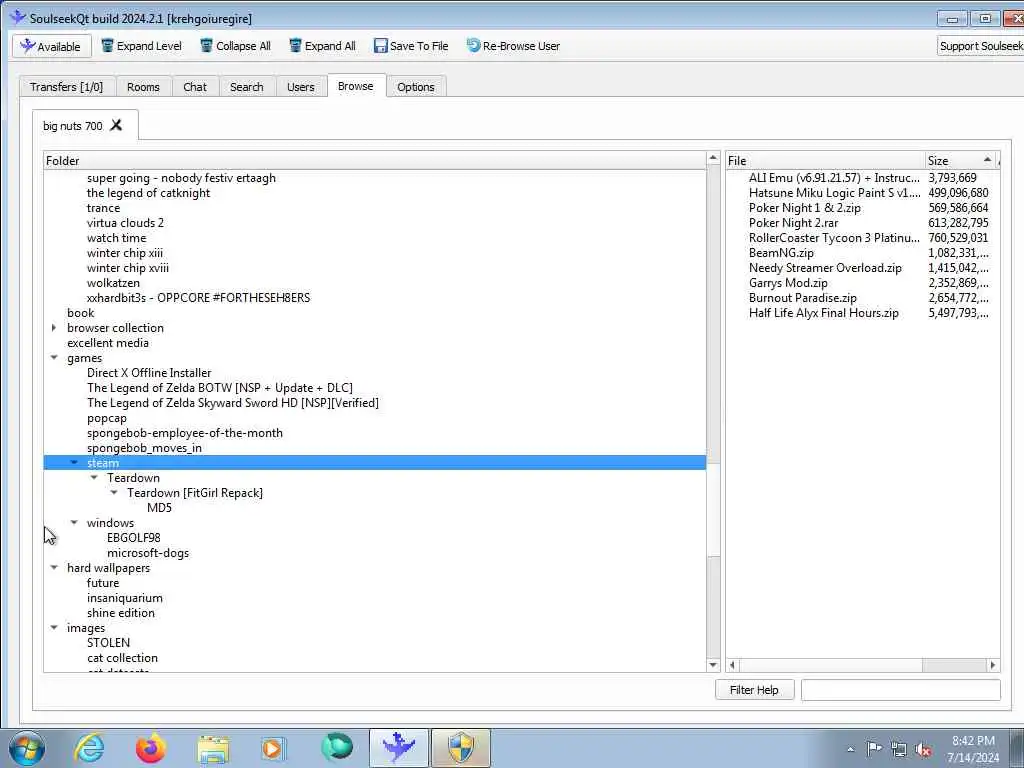Image resolution: width=1024 pixels, height=768 pixels.
Task: Click the Available status button
Action: pos(52,46)
